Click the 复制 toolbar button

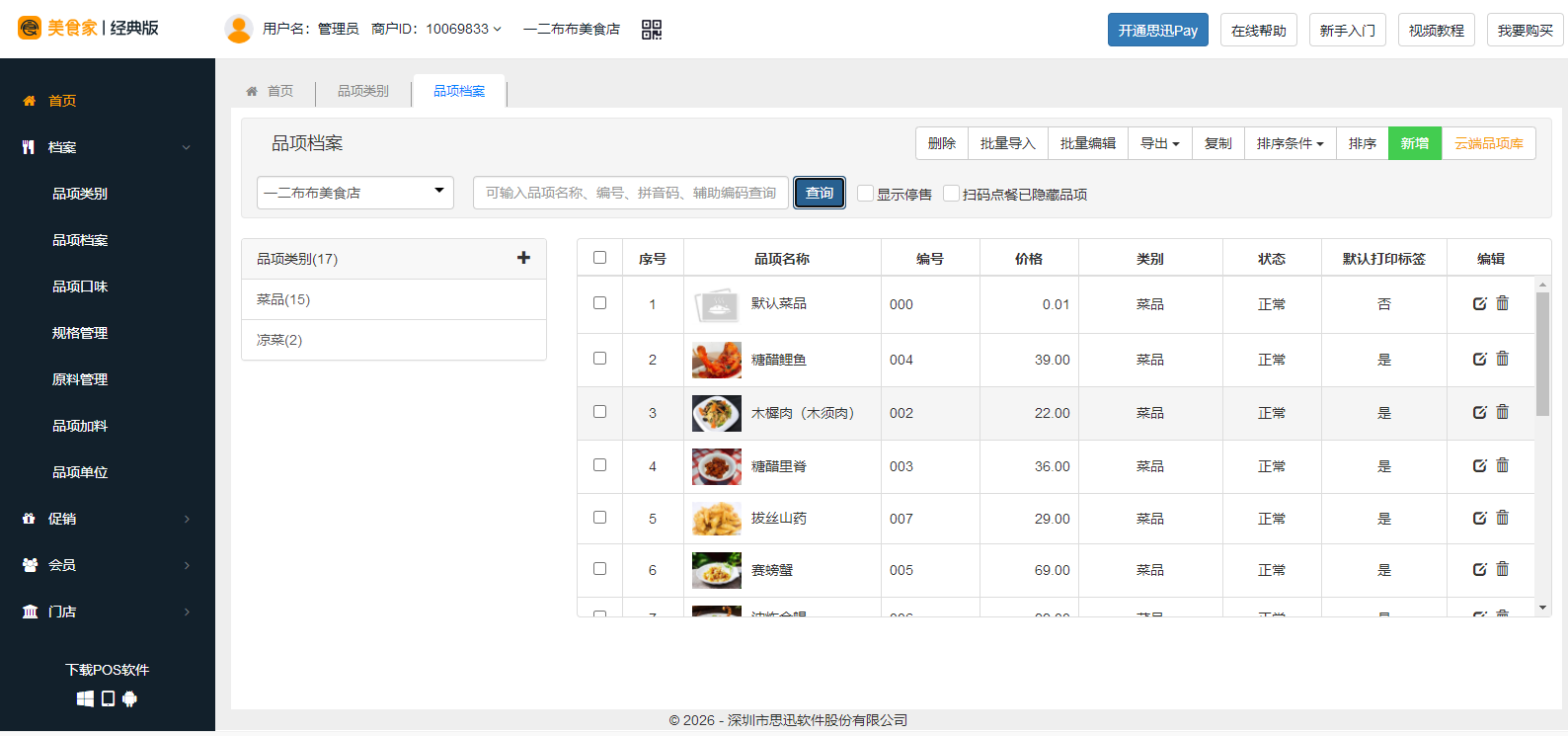[x=1218, y=143]
